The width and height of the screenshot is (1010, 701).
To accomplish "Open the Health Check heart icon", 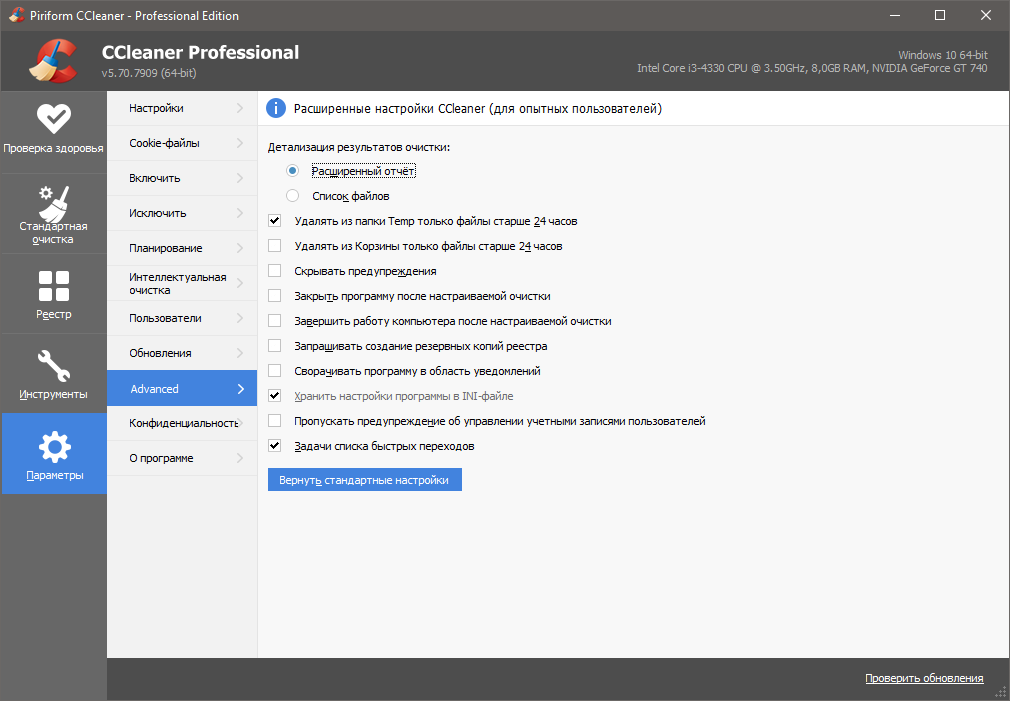I will [x=53, y=119].
